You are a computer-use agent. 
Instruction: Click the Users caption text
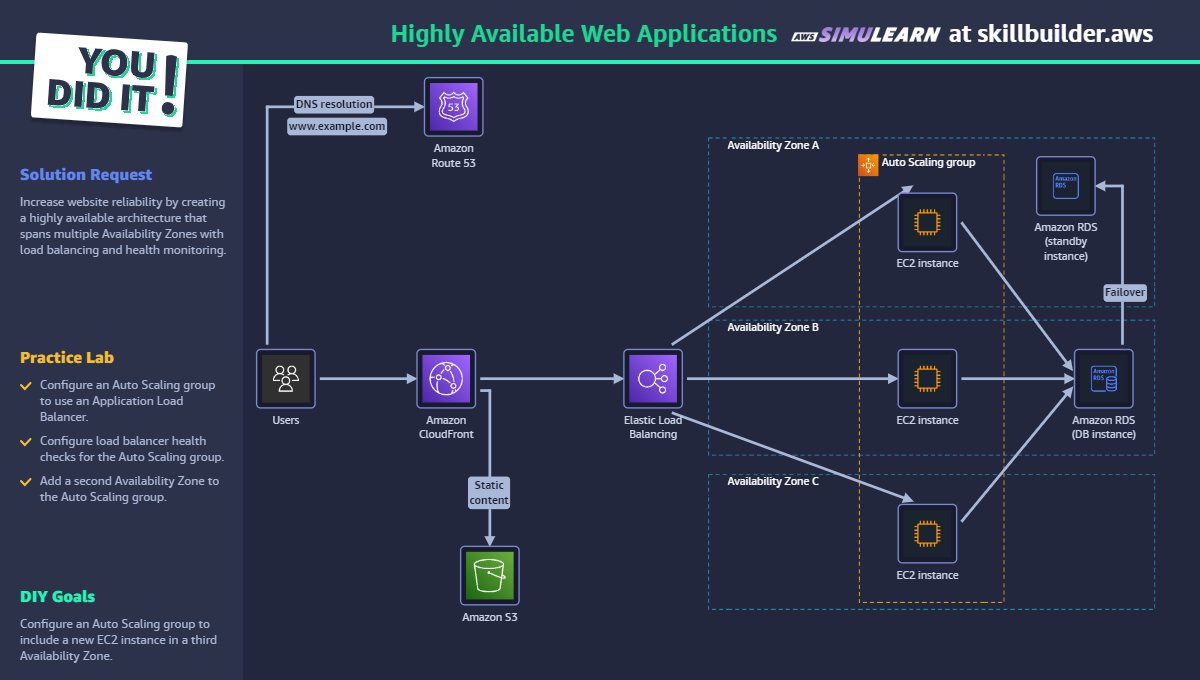click(286, 420)
